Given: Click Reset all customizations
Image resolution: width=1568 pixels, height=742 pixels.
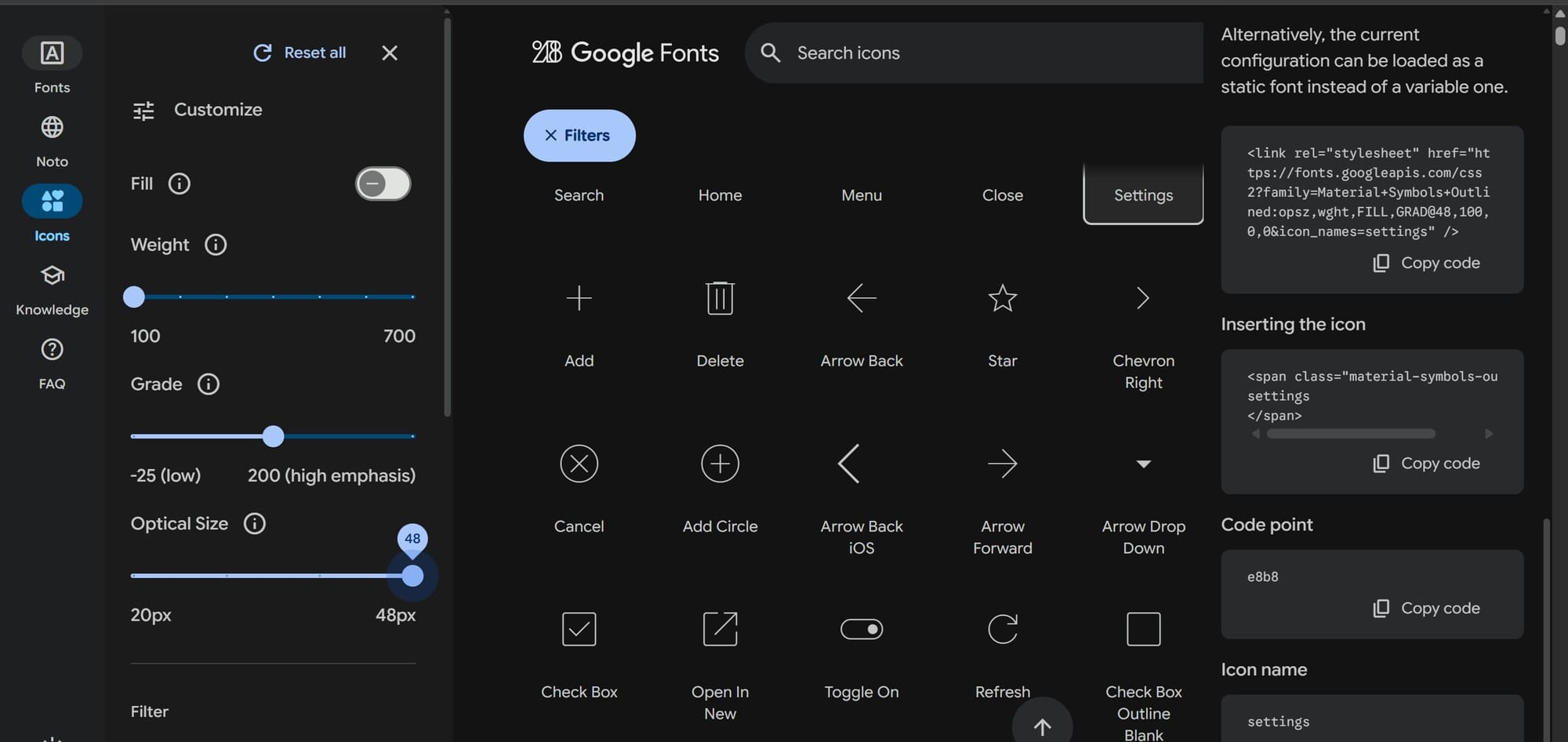Looking at the screenshot, I should [x=299, y=53].
